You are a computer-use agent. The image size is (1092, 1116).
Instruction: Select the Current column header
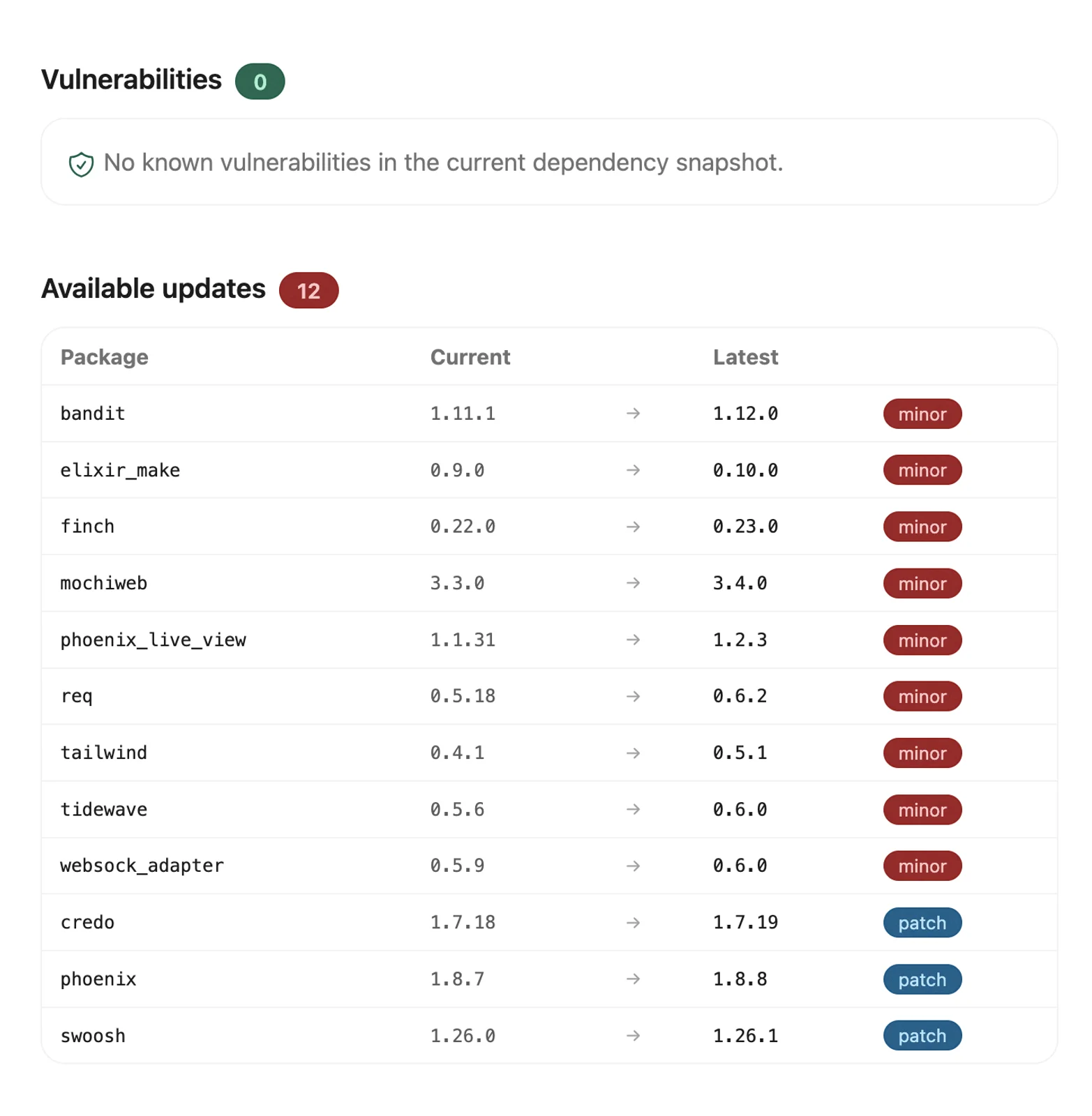pos(470,357)
